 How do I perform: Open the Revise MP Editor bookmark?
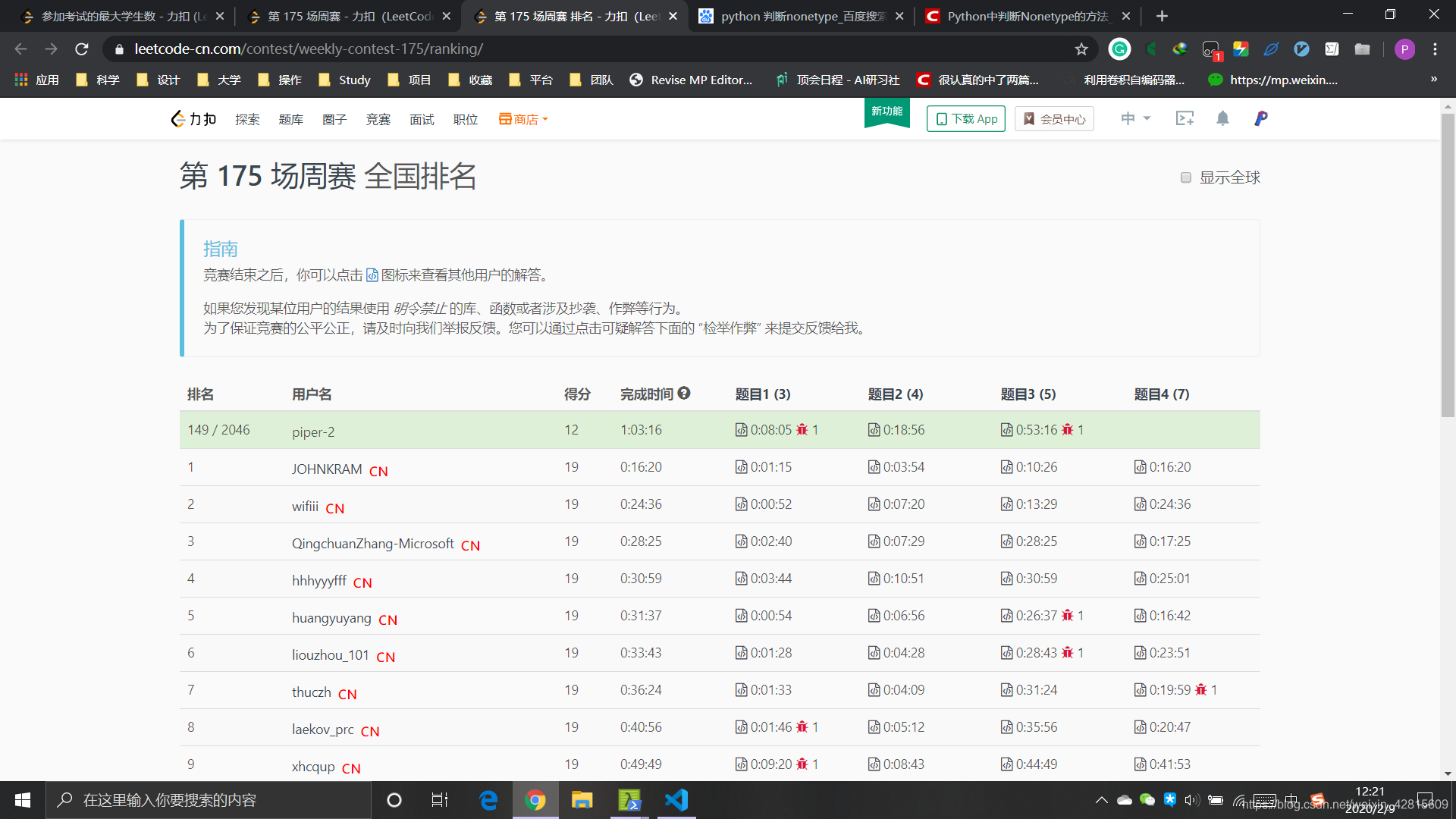click(692, 80)
